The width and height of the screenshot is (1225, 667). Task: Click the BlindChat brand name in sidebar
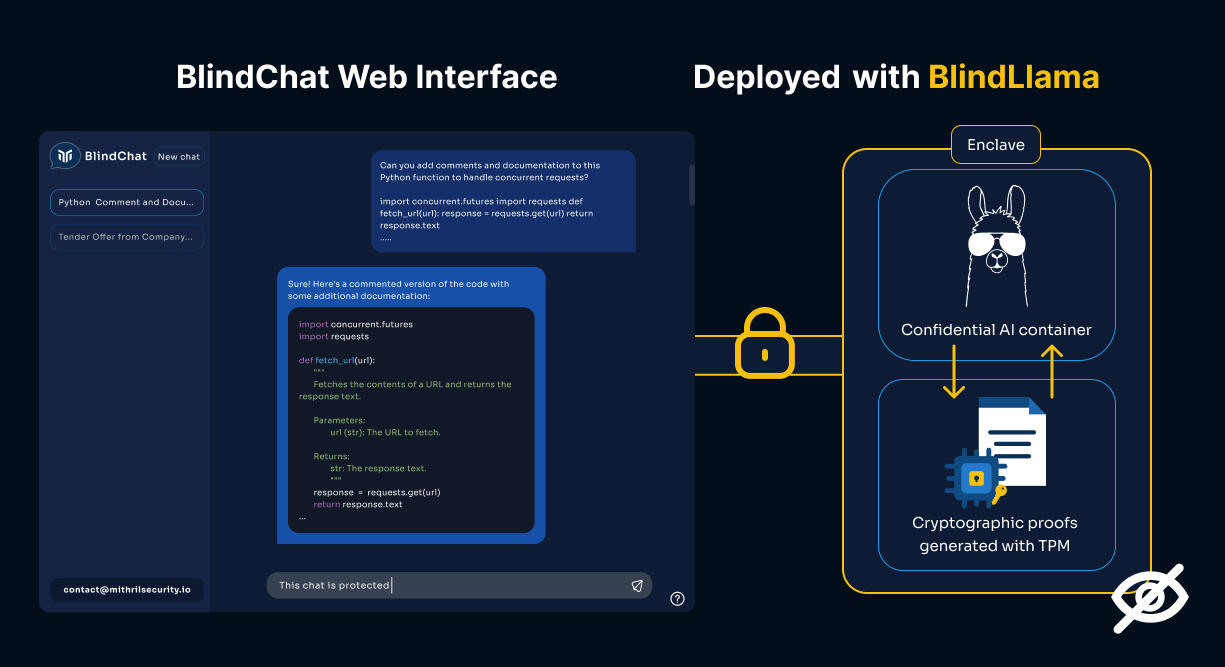coord(116,156)
